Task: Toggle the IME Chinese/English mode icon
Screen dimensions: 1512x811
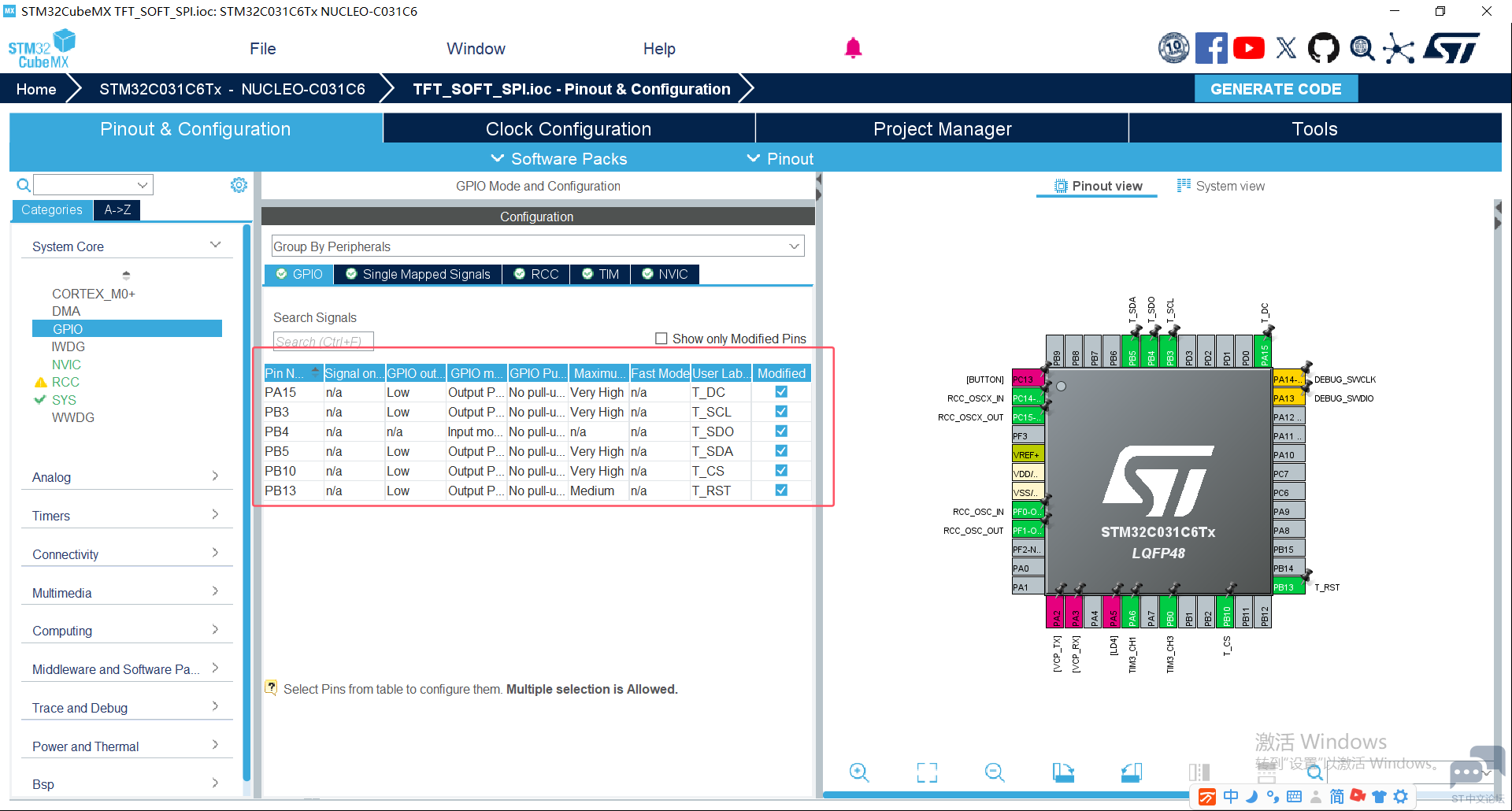Action: [1231, 797]
